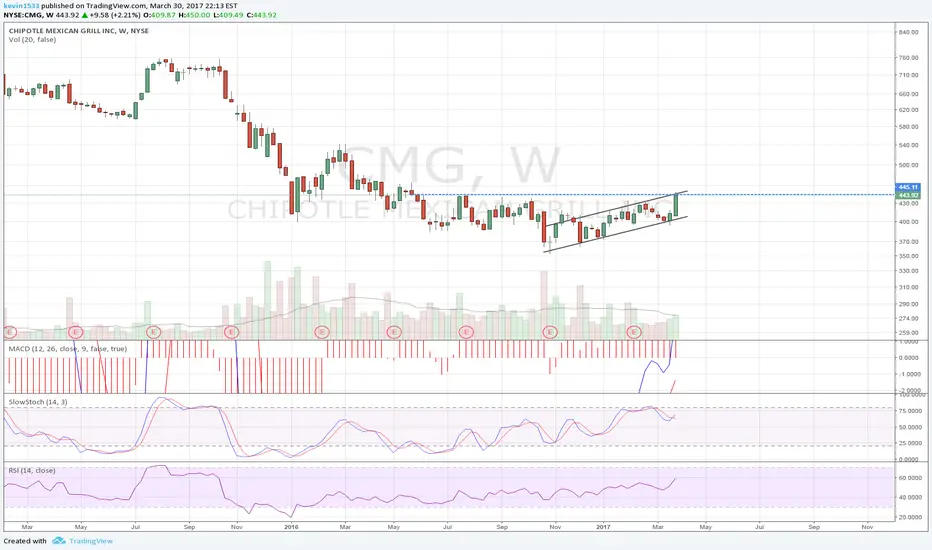Click the +9.58 (+2.21%) change value

(116, 15)
